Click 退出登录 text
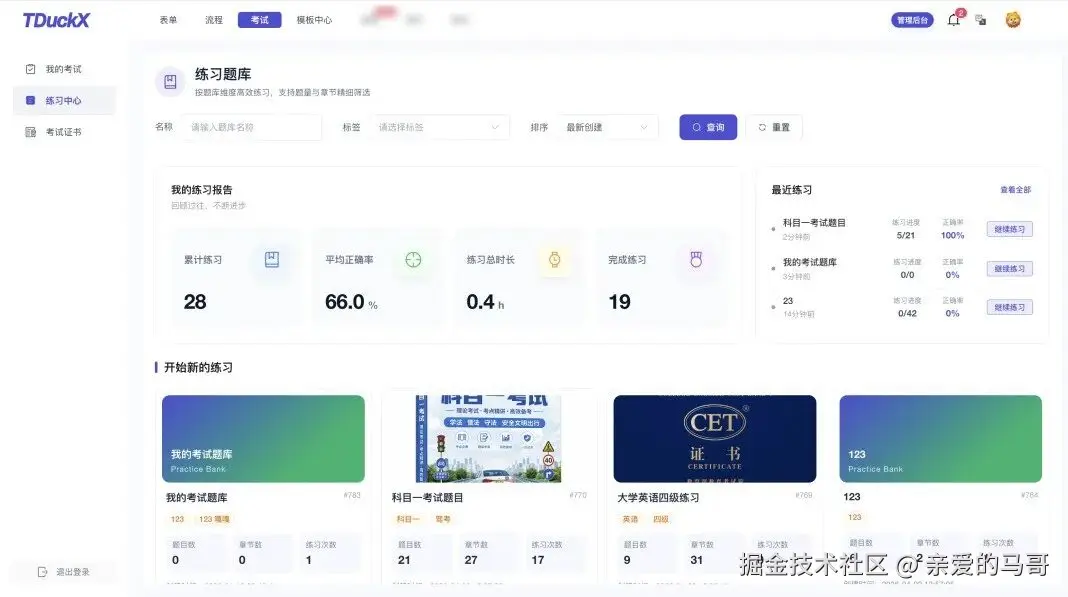This screenshot has width=1068, height=597. [x=73, y=572]
